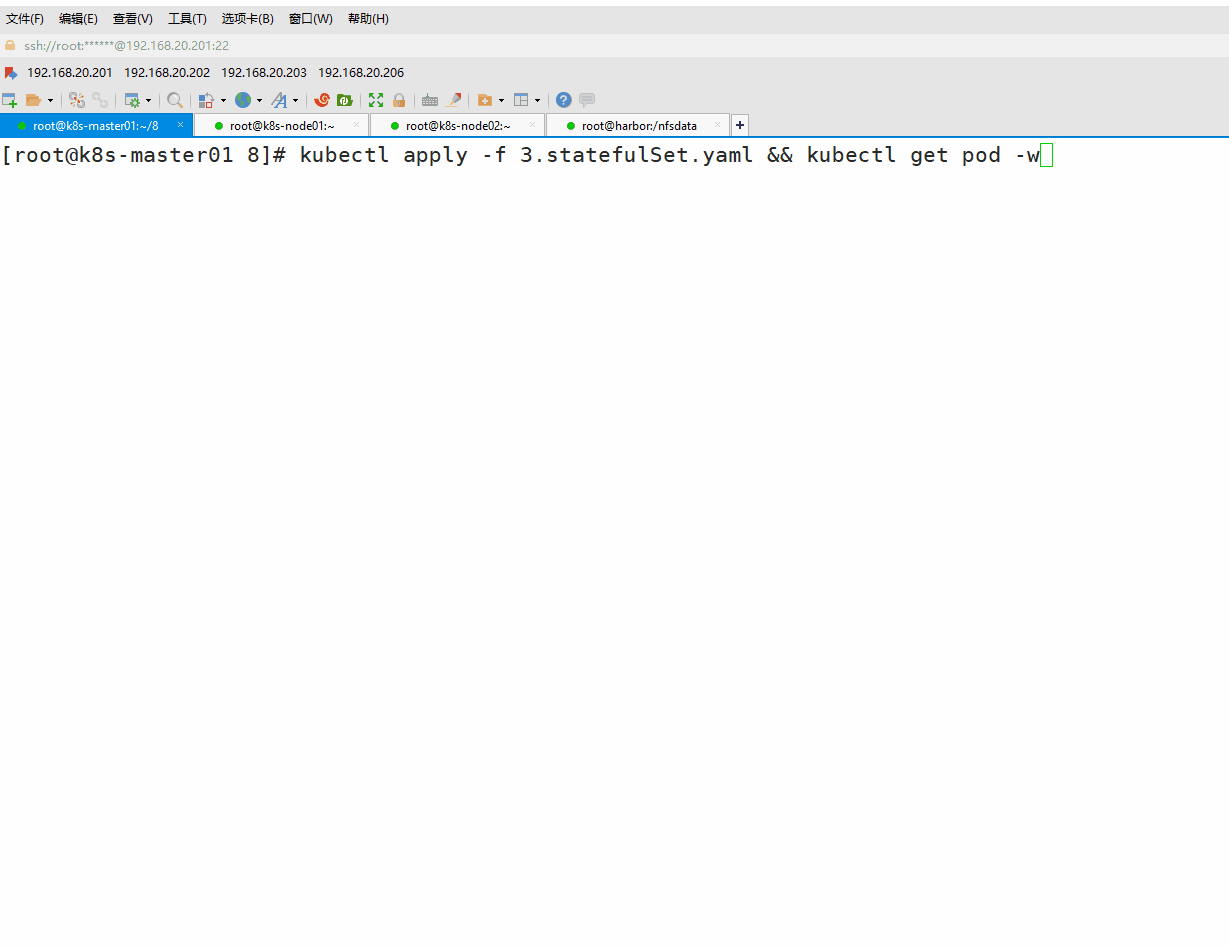Expand the Open folder dropdown arrow
This screenshot has width=1229, height=946.
click(x=50, y=101)
